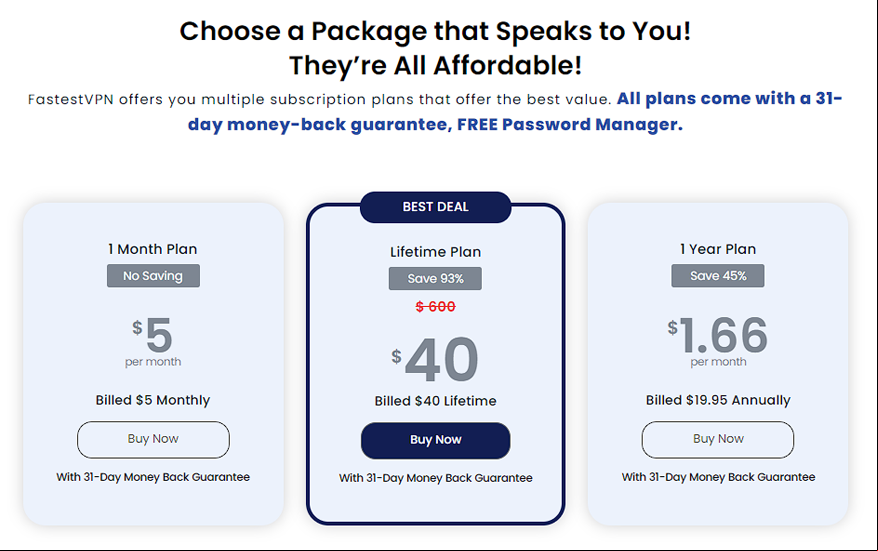
Task: Click Billed $5 Monthly text
Action: point(153,400)
